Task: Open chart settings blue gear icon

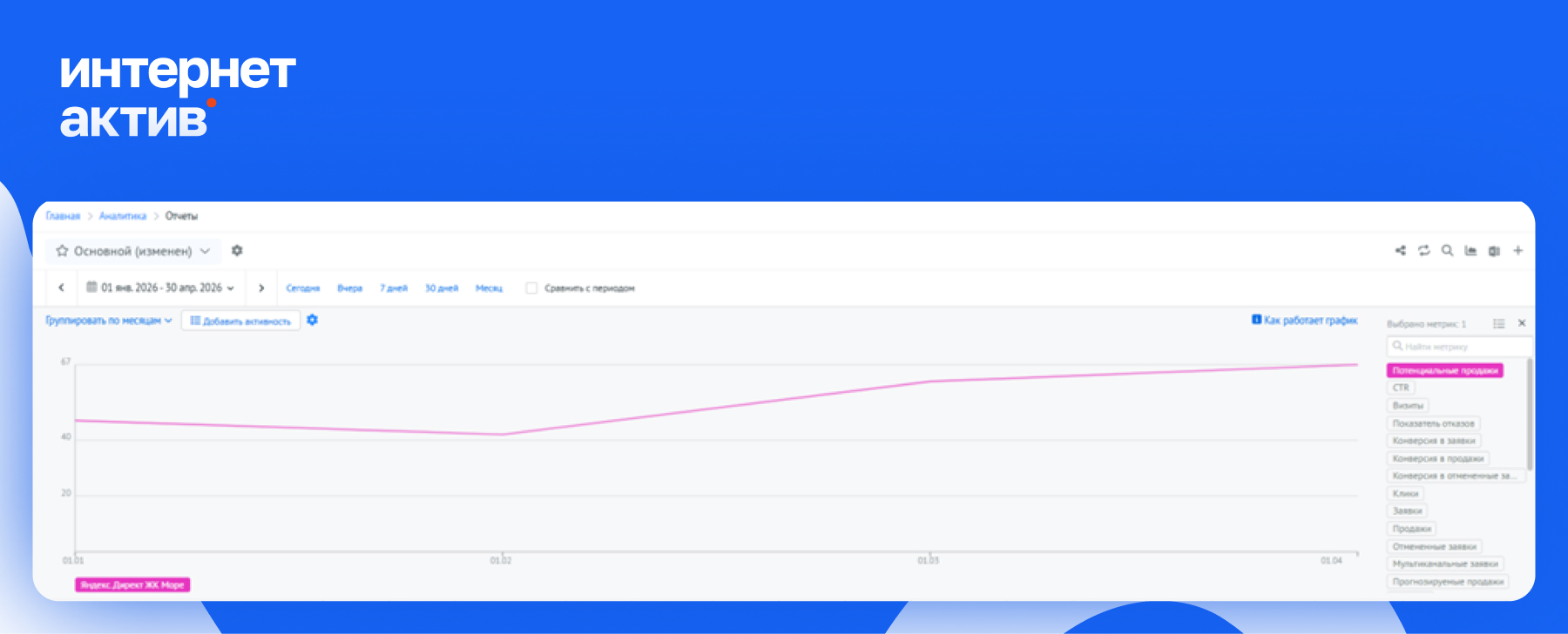Action: (313, 320)
